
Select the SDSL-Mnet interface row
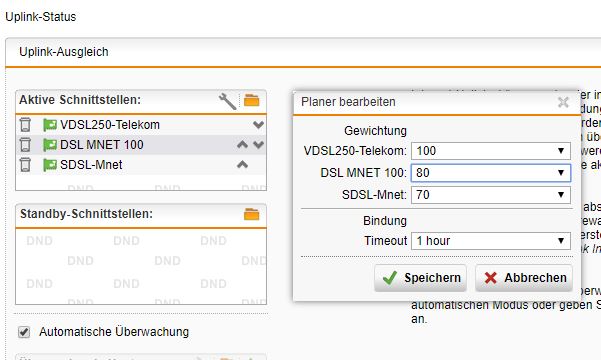coord(141,164)
